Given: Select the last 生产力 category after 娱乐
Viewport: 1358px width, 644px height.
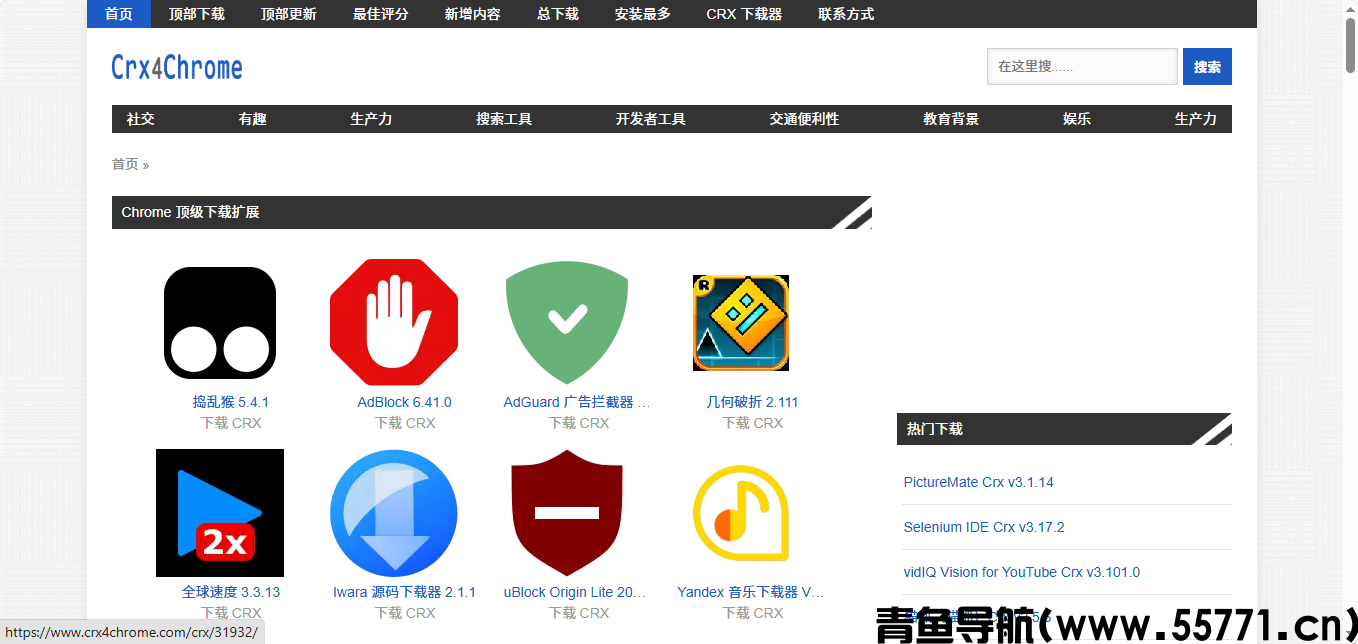Looking at the screenshot, I should [x=1196, y=119].
